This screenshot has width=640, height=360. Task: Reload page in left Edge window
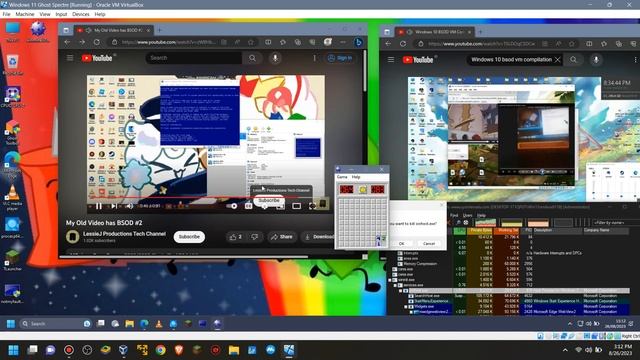(97, 42)
